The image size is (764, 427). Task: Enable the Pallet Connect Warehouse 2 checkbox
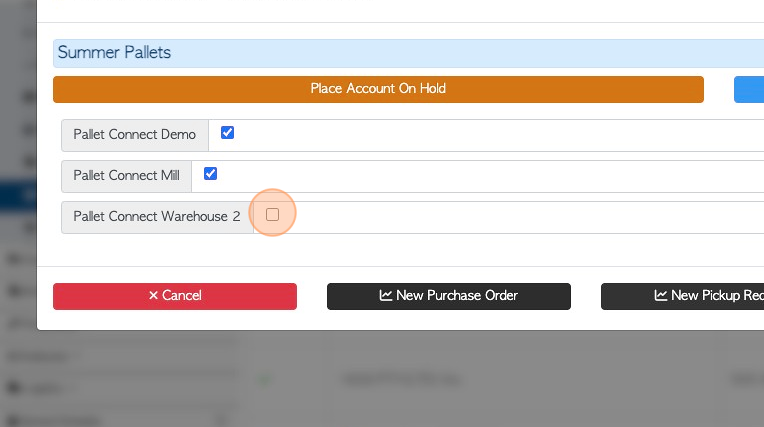click(272, 214)
